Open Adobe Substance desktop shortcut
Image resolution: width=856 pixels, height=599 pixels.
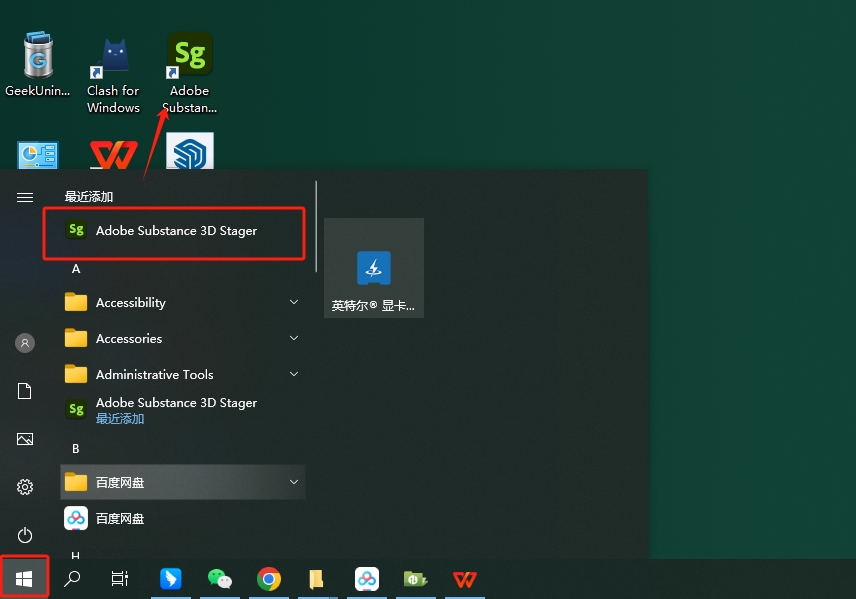[189, 73]
